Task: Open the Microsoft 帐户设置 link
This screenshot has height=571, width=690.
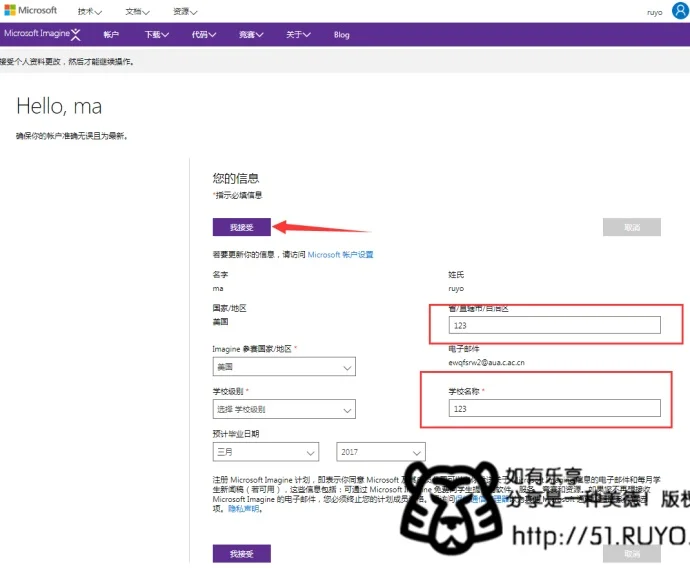Action: [x=340, y=255]
